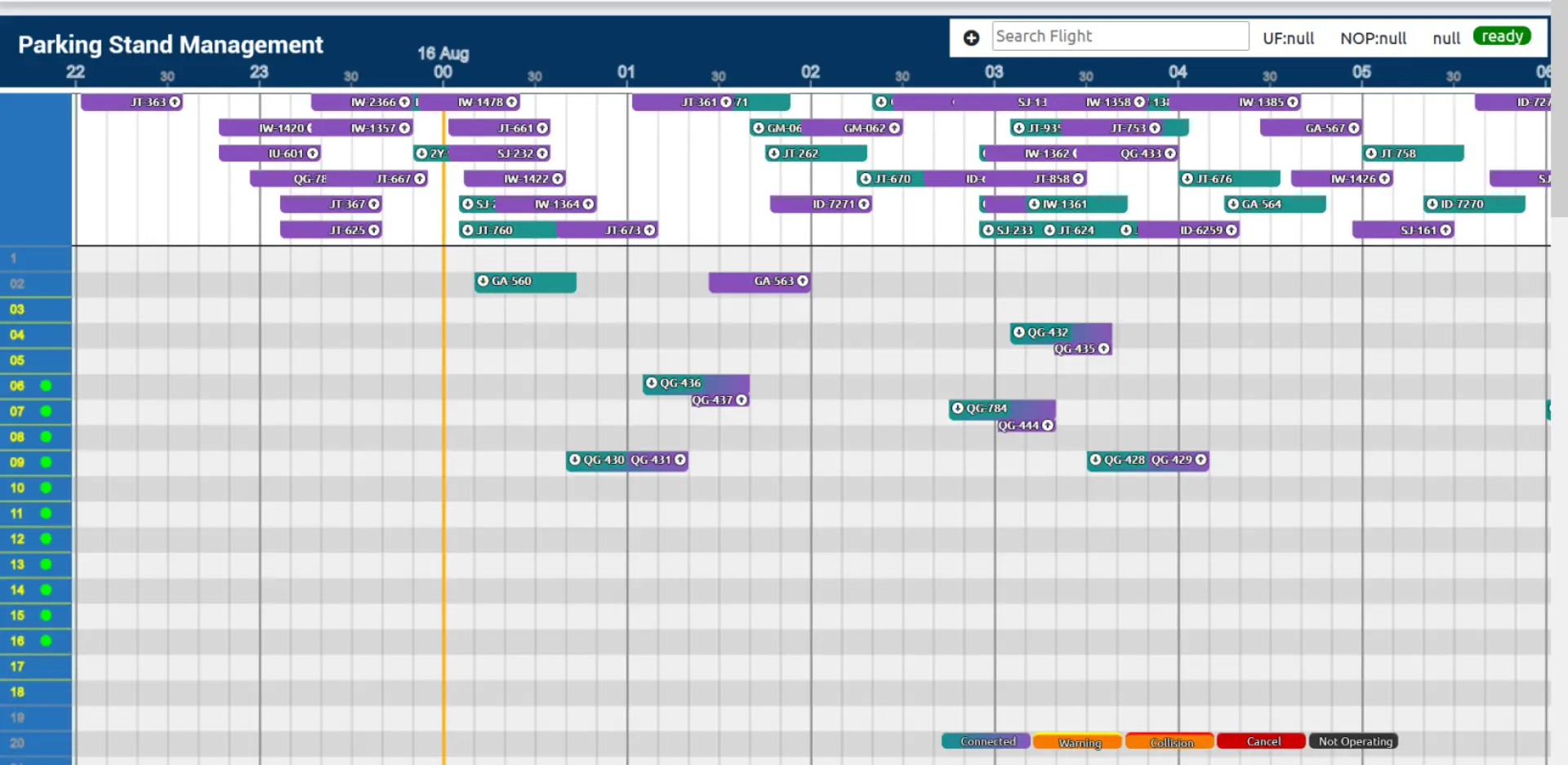Toggle the green dot on stand 06

tap(46, 385)
